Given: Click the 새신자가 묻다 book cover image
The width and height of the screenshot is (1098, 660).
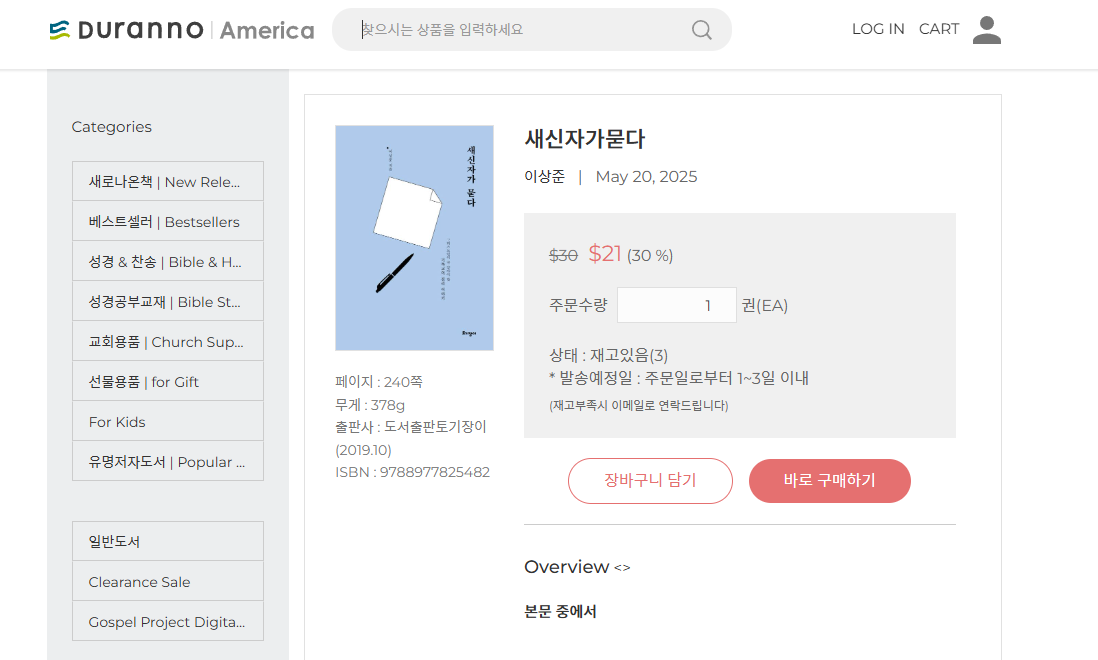Looking at the screenshot, I should 415,238.
